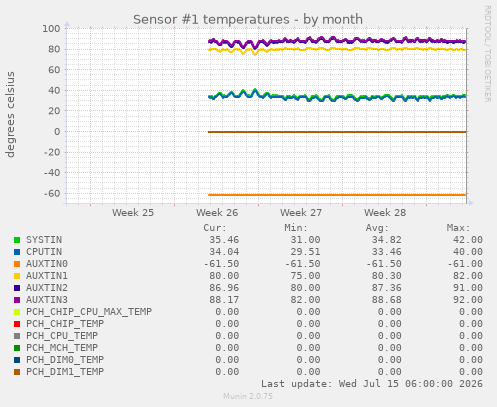
Task: Click the 'Last update' timestamp text
Action: pos(372,384)
